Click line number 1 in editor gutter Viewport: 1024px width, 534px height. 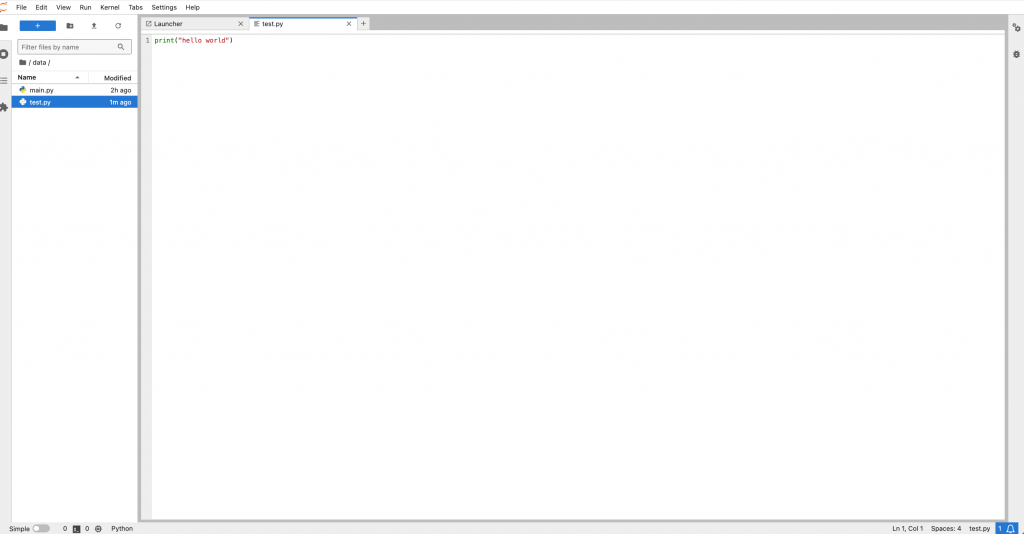[x=148, y=40]
